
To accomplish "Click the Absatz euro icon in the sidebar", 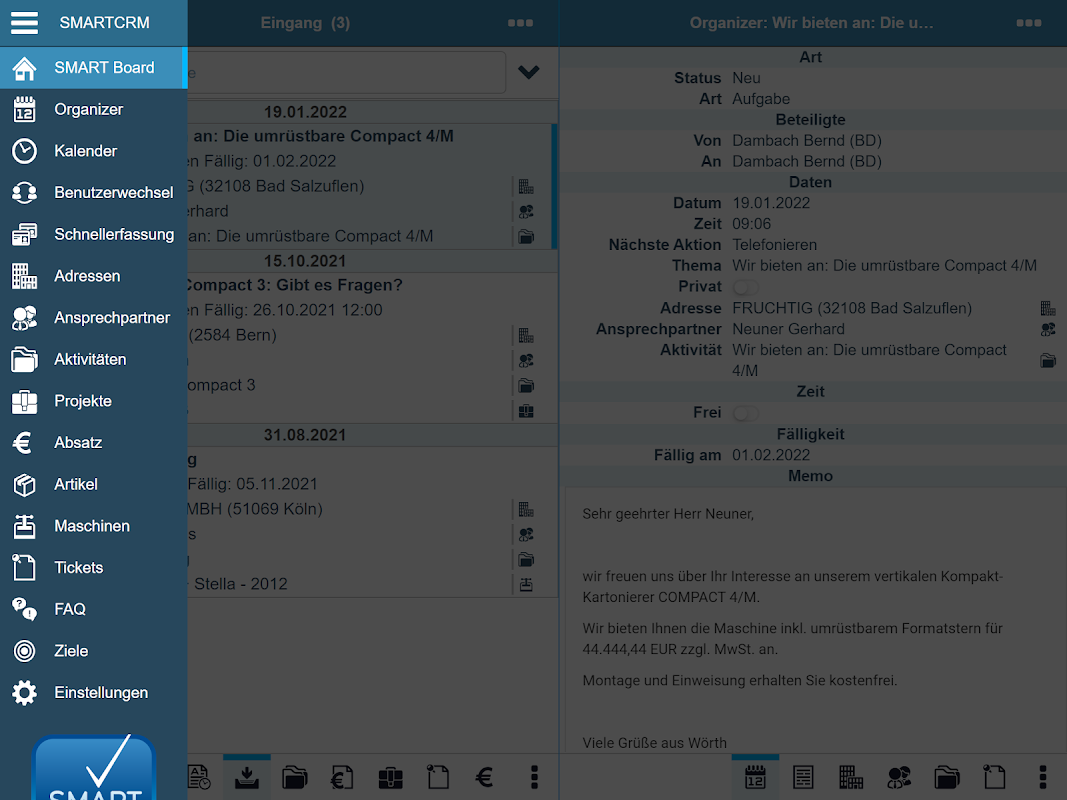I will pos(22,443).
